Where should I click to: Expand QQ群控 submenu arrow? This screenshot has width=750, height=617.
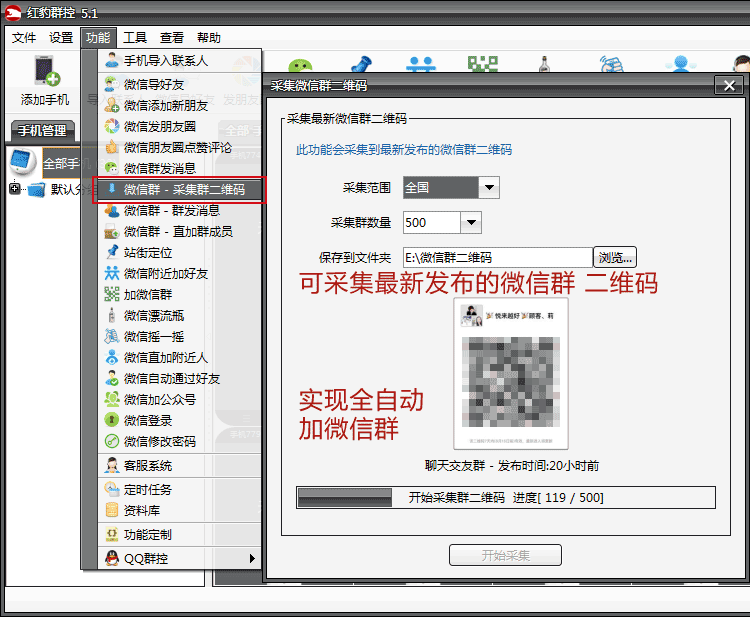[252, 558]
